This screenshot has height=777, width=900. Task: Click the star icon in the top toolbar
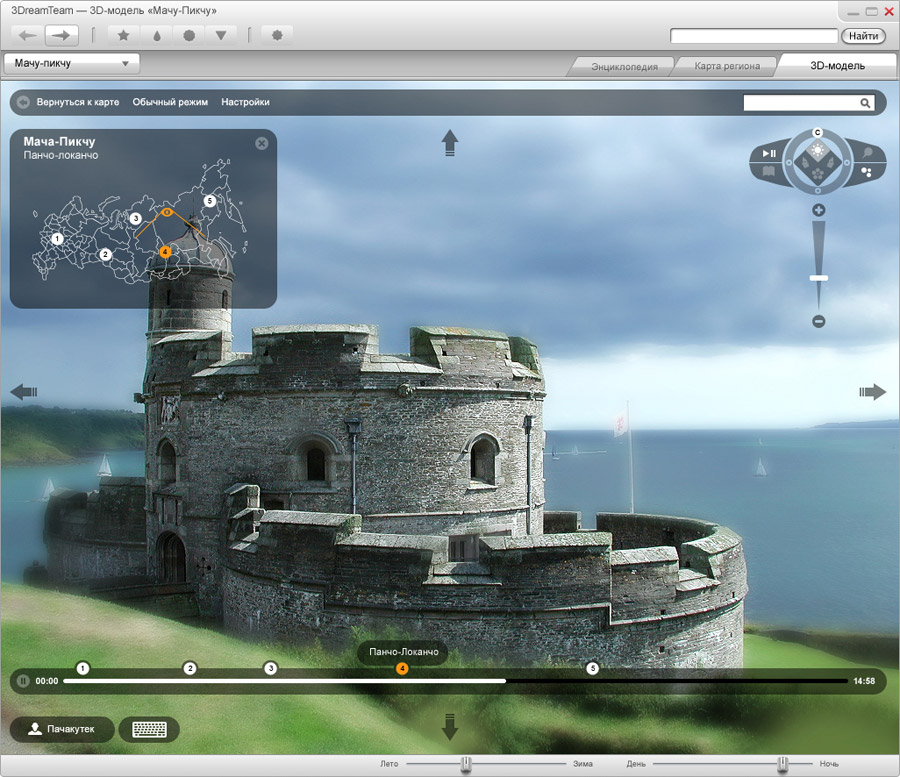(123, 35)
